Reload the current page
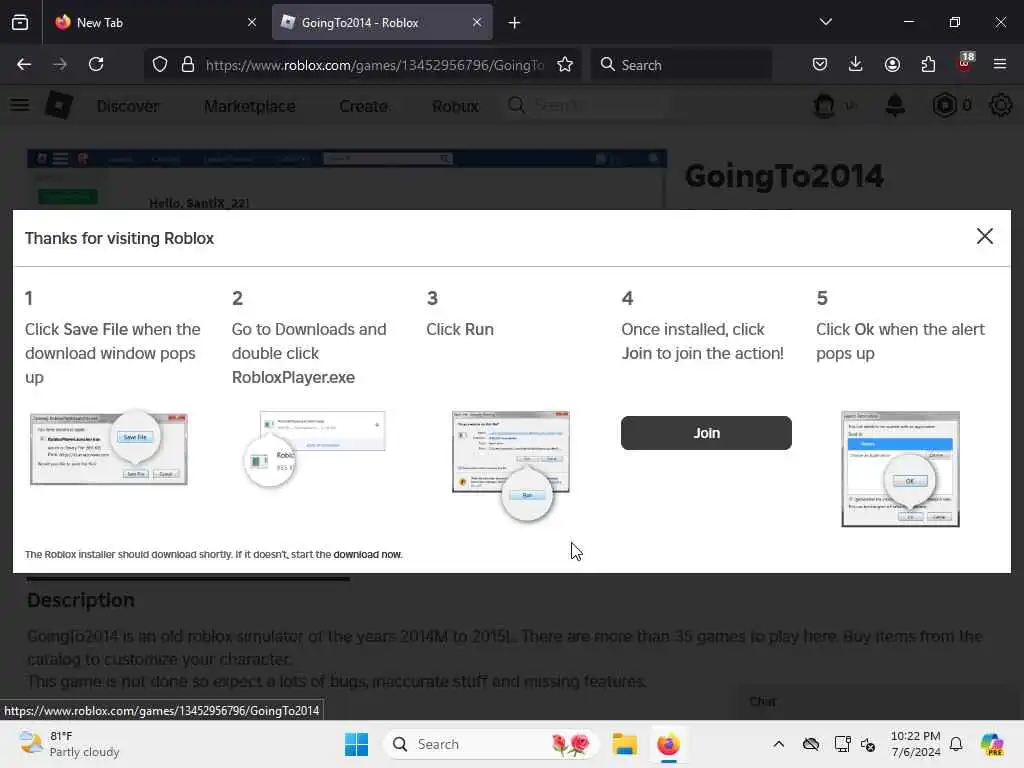The width and height of the screenshot is (1024, 768). (x=96, y=64)
